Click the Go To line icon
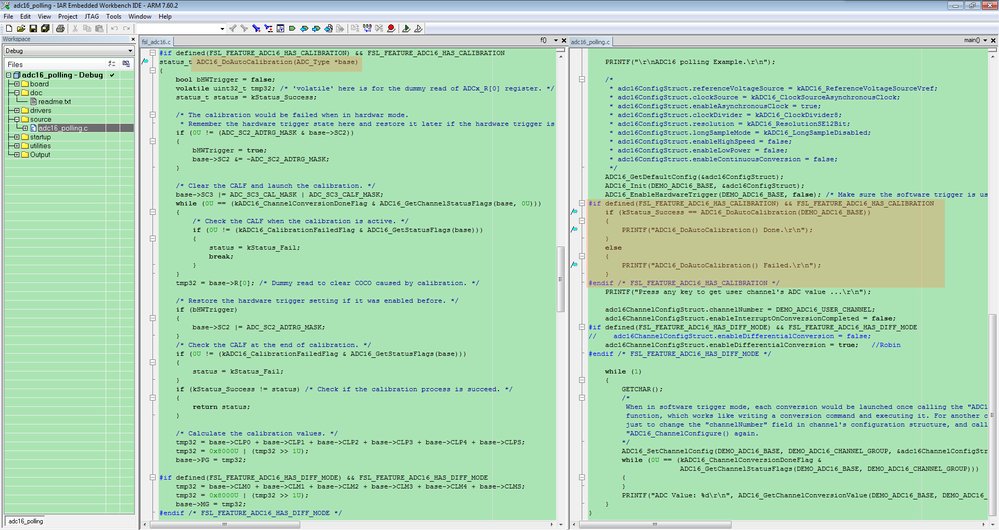The width and height of the screenshot is (999, 530). (280, 29)
